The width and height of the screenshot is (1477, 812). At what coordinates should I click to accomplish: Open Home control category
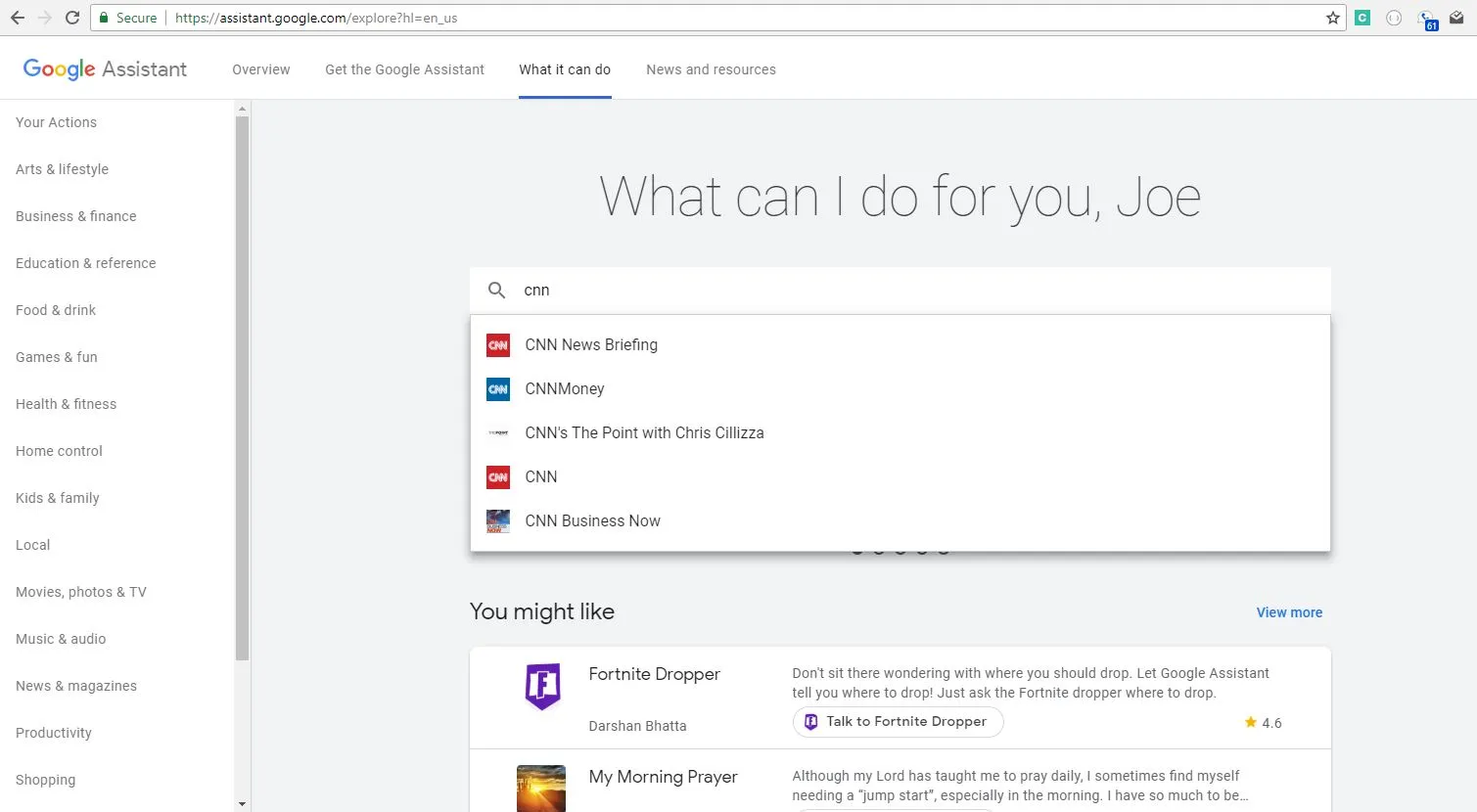(59, 451)
